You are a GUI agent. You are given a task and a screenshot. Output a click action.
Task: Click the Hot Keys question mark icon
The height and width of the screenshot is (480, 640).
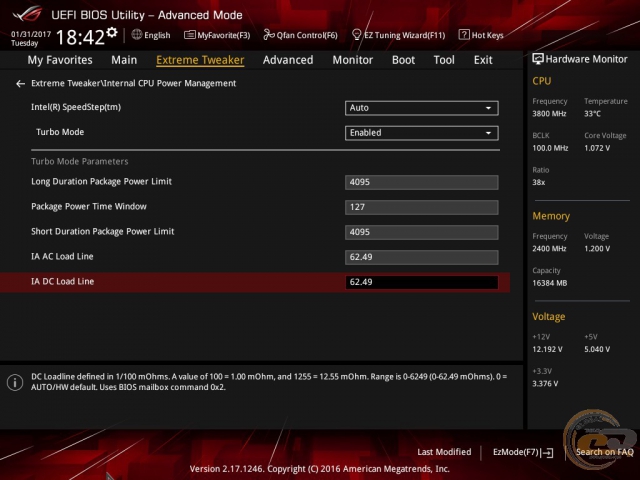(x=464, y=35)
